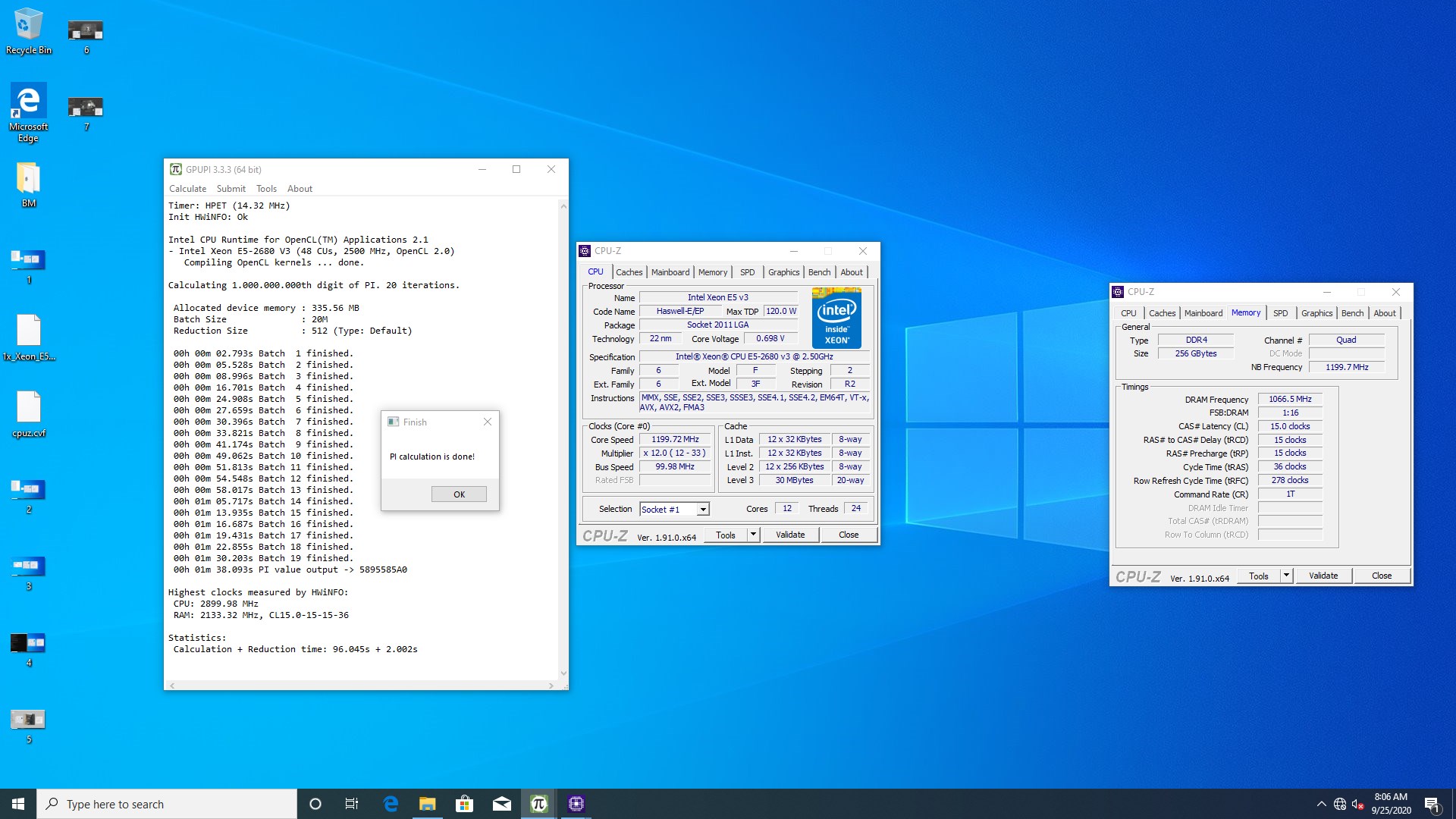Switch to Caches tab in right CPU-Z
This screenshot has height=819, width=1456.
pyautogui.click(x=1162, y=313)
